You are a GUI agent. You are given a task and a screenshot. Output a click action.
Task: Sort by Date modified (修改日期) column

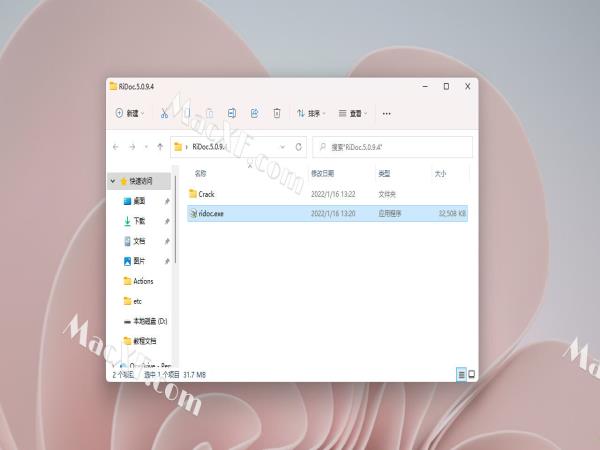pos(322,174)
